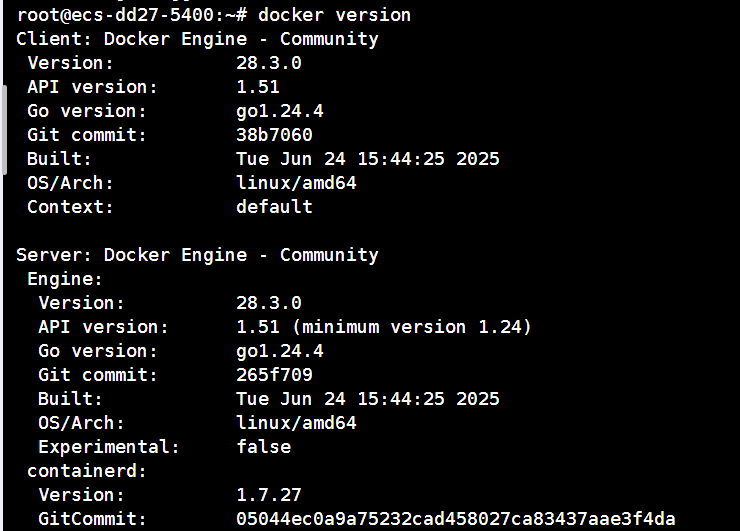Click client API version value 1.51

258,87
